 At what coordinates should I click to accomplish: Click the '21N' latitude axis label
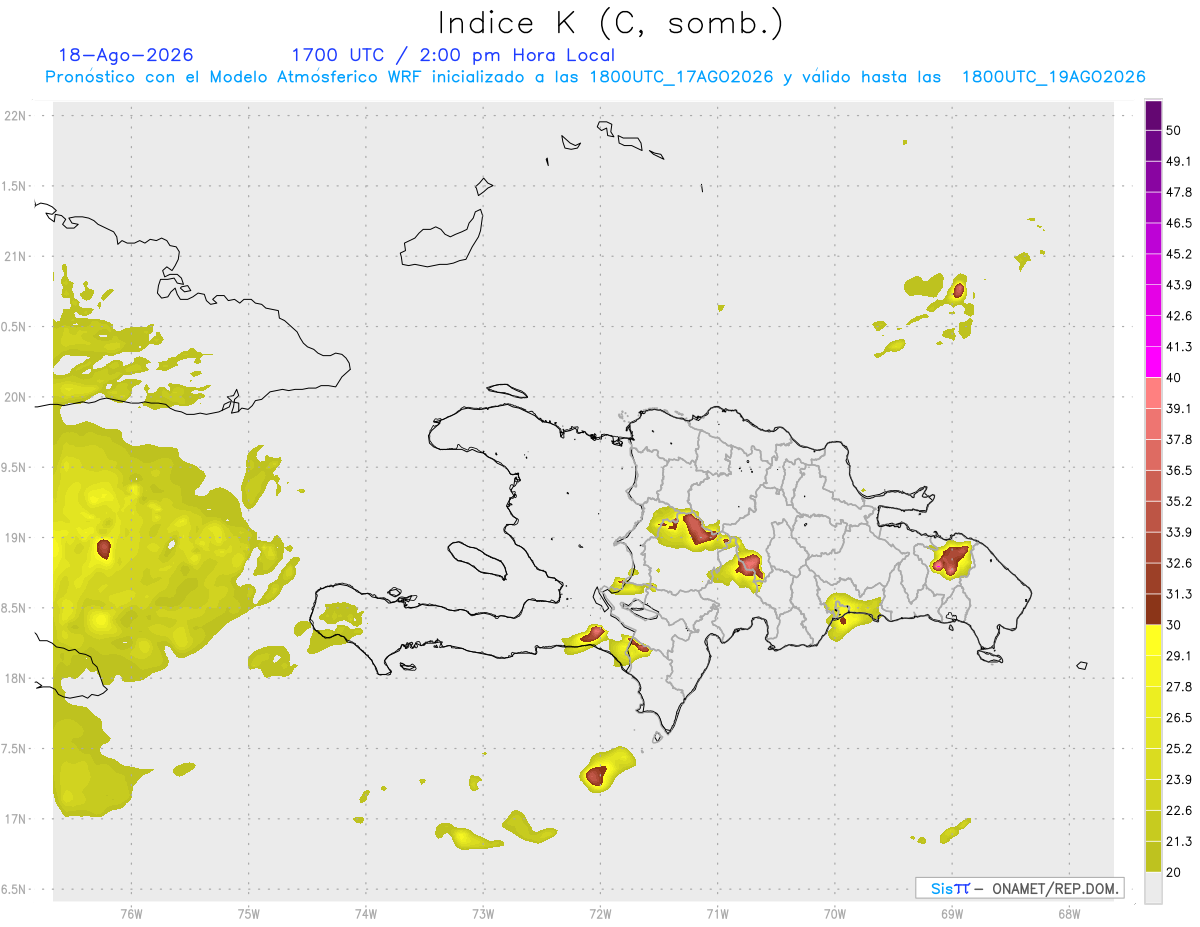[x=16, y=256]
